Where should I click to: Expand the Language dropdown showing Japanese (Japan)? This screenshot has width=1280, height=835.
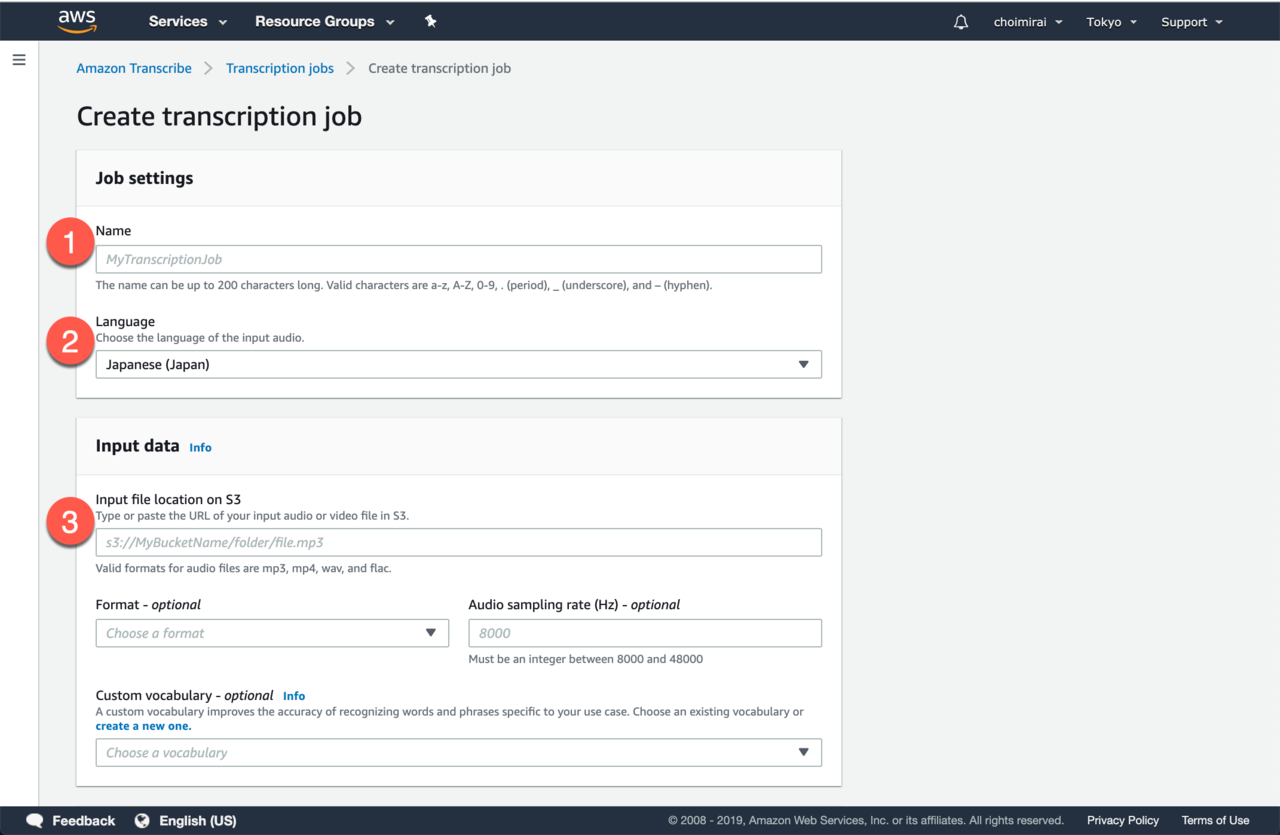pos(458,365)
